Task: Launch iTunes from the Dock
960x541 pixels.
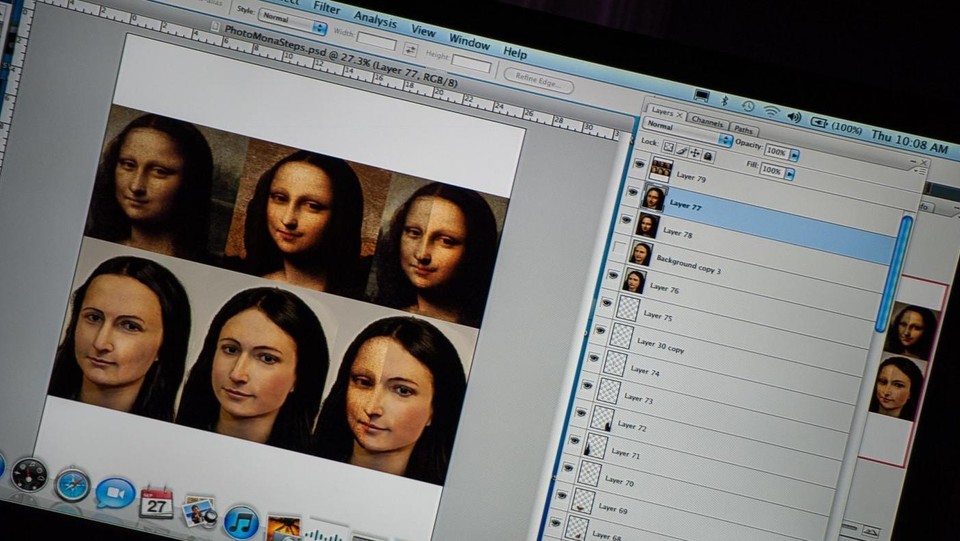Action: pyautogui.click(x=241, y=522)
